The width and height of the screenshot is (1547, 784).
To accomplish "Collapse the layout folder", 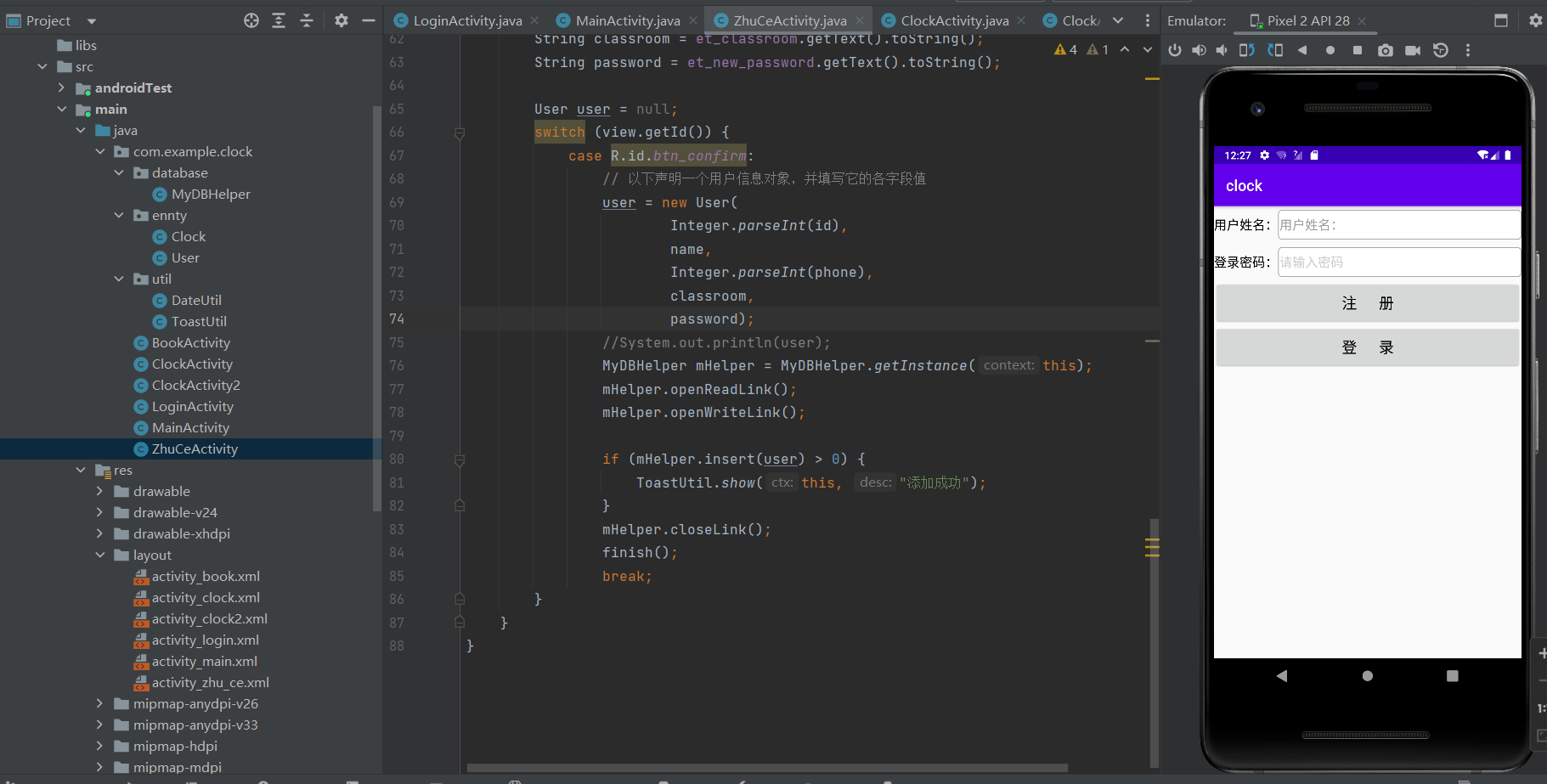I will pos(100,555).
